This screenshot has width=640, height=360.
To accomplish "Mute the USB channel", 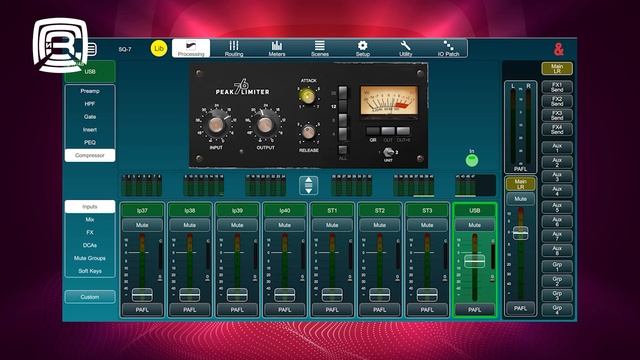I will coord(474,225).
